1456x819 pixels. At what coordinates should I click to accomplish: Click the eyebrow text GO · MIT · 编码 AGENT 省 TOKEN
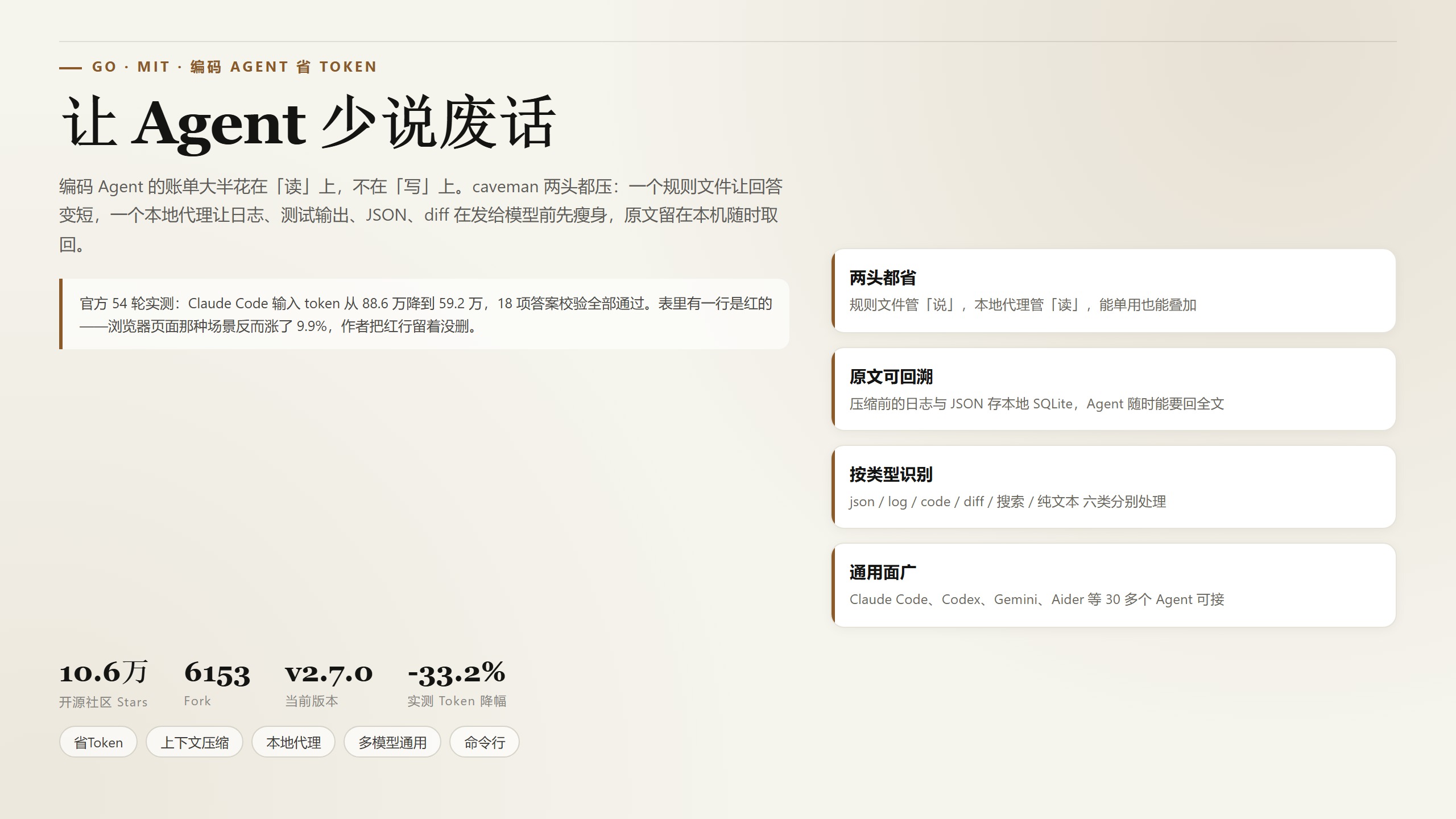(234, 67)
